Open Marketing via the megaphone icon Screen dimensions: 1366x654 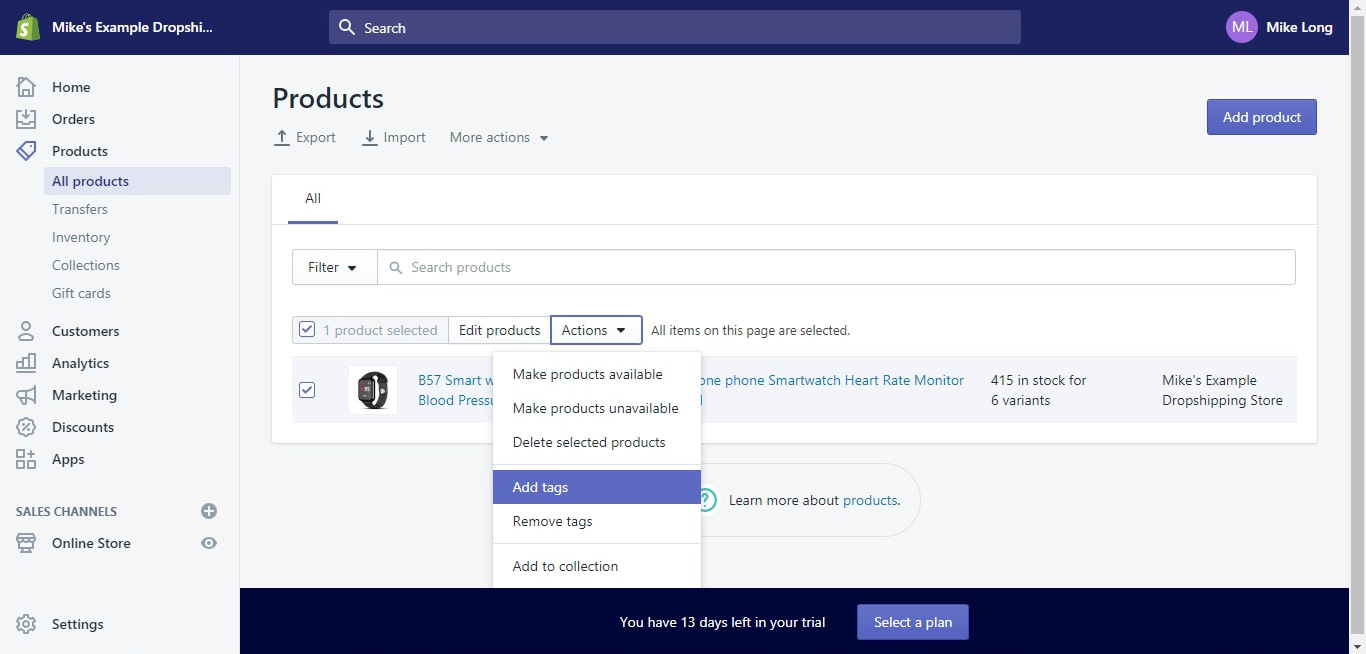coord(26,395)
